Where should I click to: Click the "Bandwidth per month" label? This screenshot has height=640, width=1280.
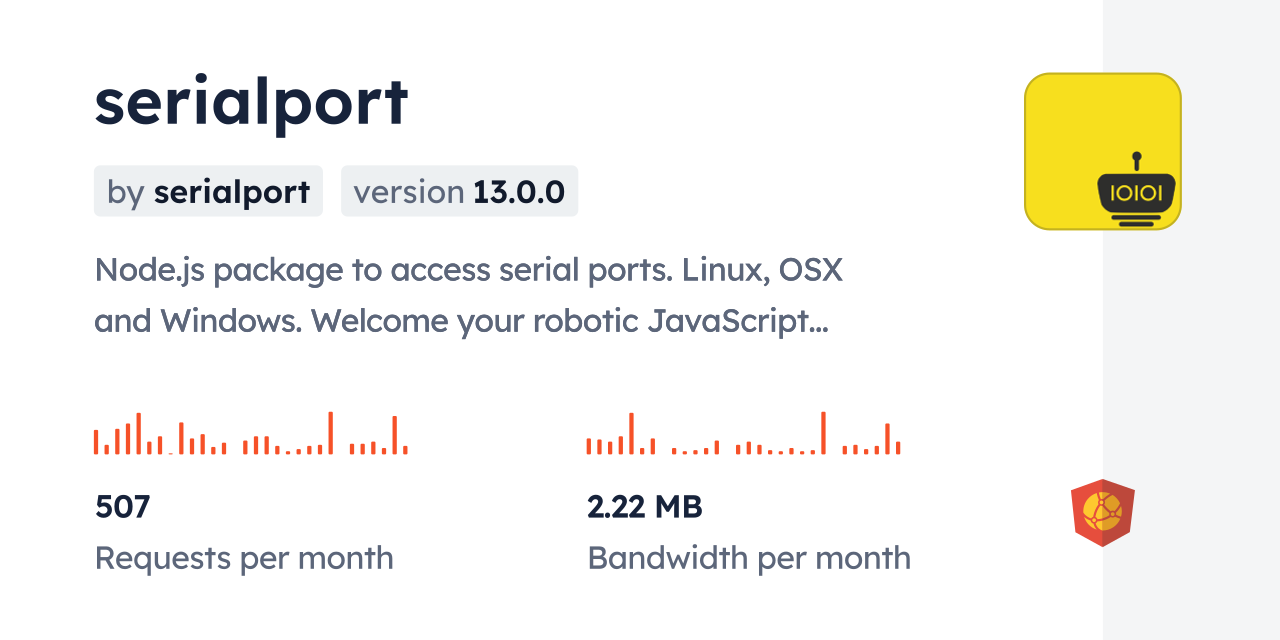[x=749, y=558]
